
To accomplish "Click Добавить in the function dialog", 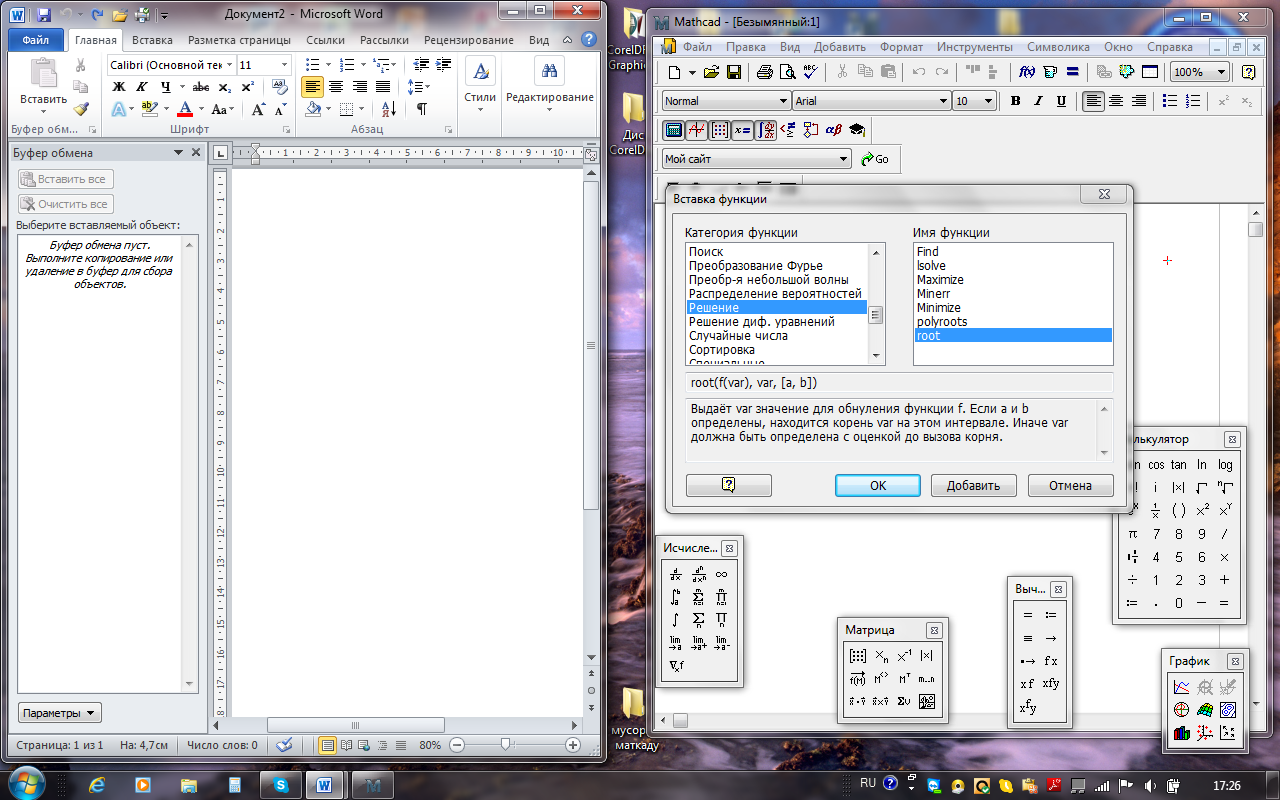I will click(x=973, y=485).
